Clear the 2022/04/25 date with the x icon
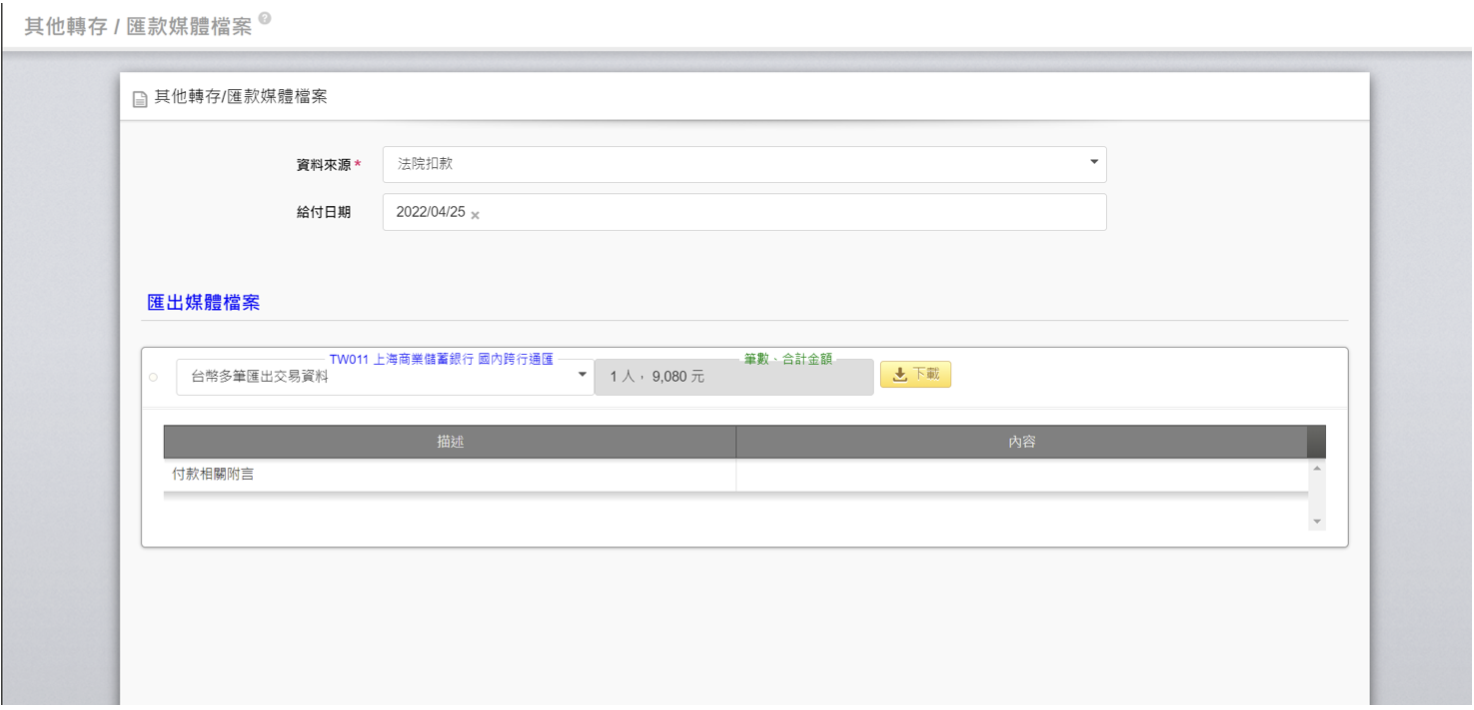The height and width of the screenshot is (710, 1474). pos(475,215)
